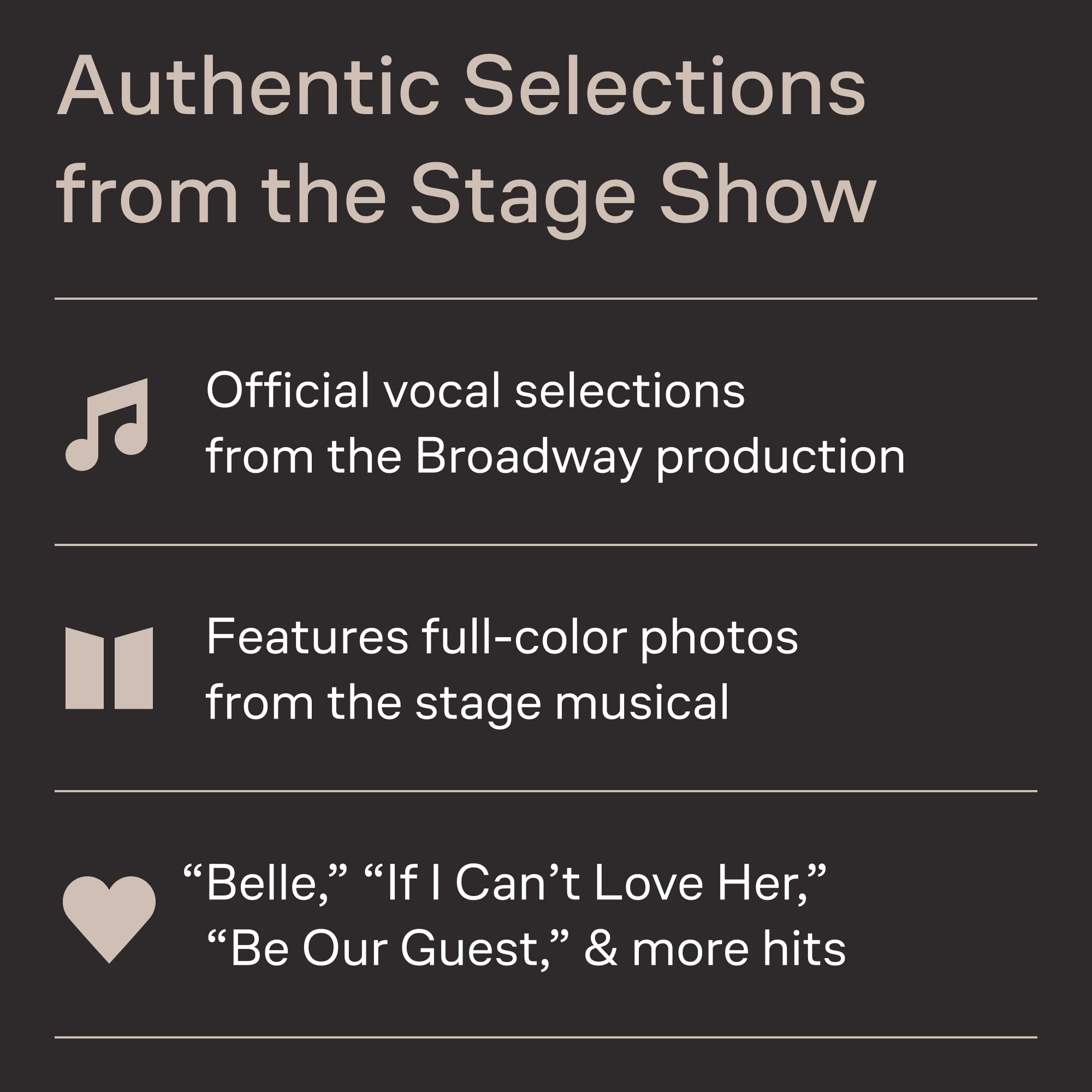The width and height of the screenshot is (1092, 1092).
Task: Click the "& more hits" text
Action: tap(714, 948)
